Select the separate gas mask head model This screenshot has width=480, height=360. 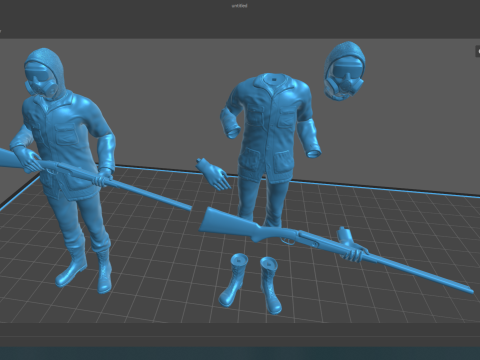(x=345, y=71)
